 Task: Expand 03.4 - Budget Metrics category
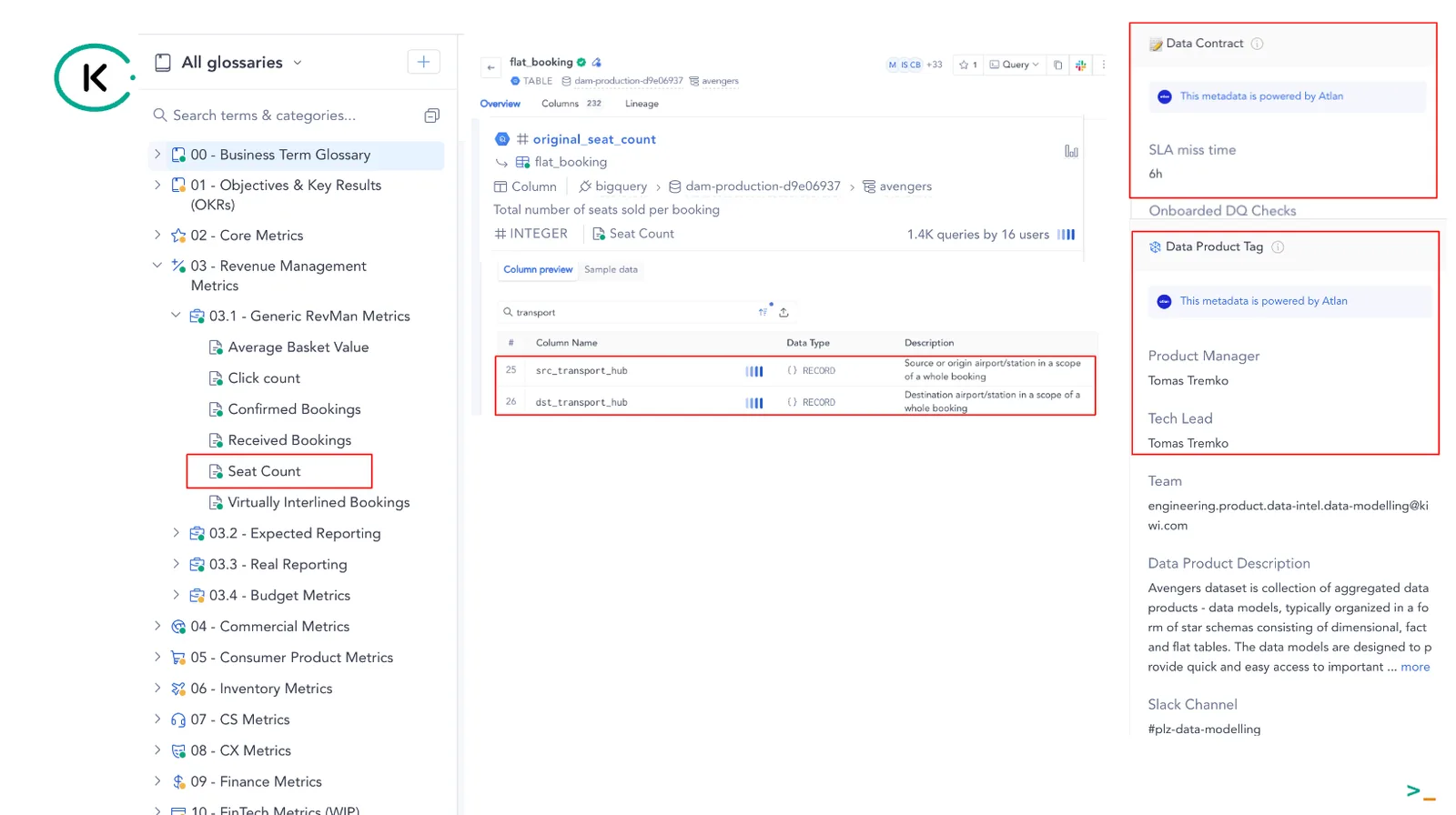pyautogui.click(x=177, y=595)
